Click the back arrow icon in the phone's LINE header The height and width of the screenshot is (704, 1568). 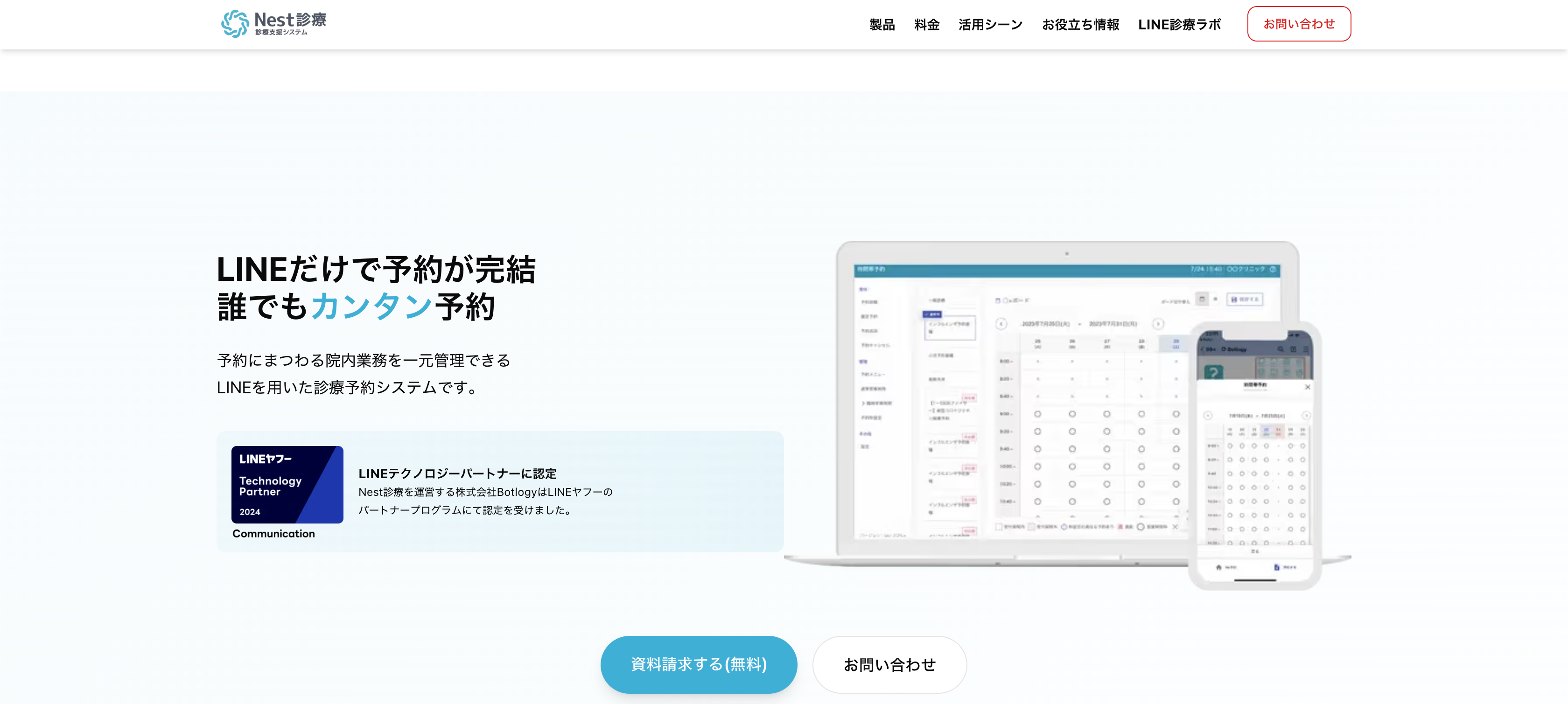1203,349
